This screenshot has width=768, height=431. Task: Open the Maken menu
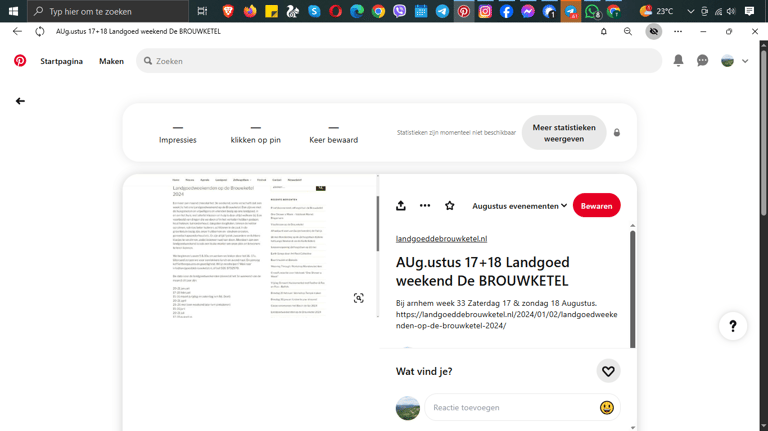[x=111, y=61]
